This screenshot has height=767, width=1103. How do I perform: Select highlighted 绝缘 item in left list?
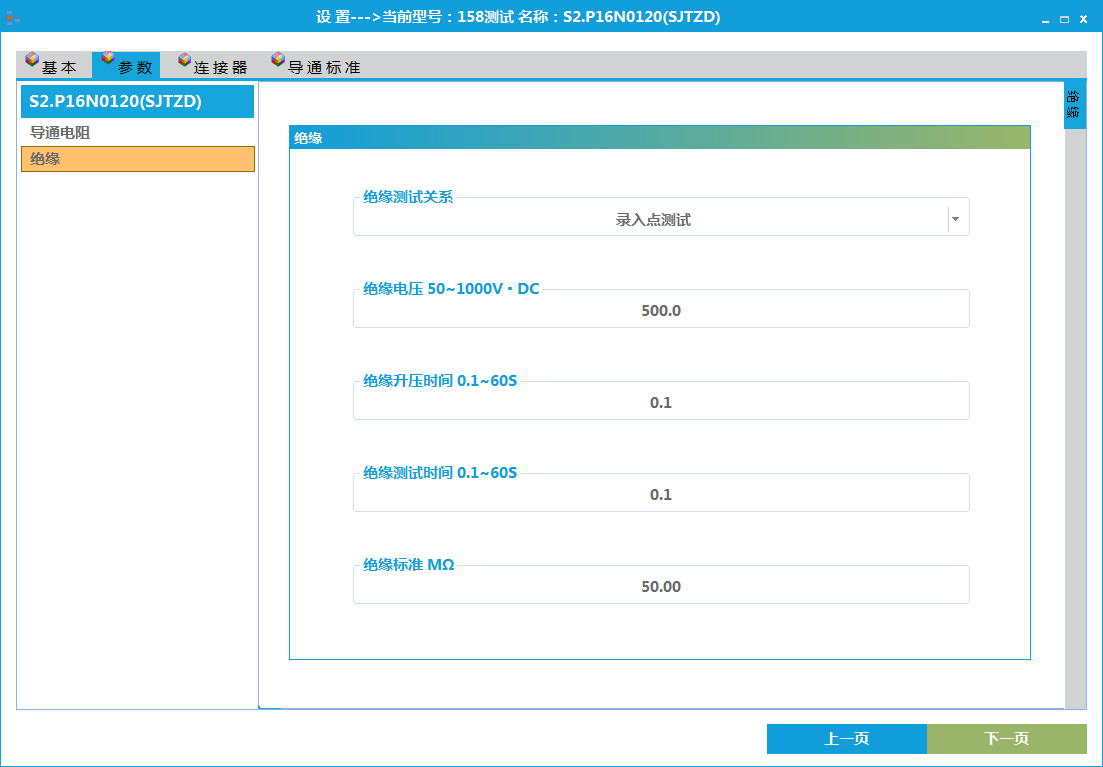tap(138, 159)
